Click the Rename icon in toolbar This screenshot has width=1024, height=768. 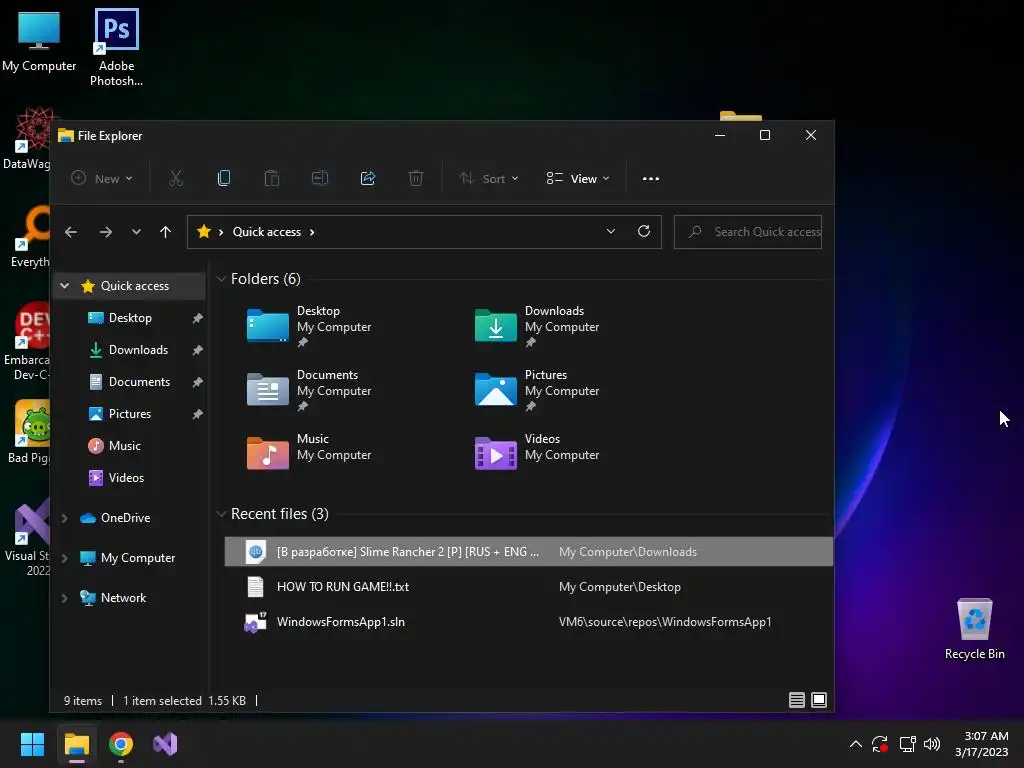coord(320,178)
